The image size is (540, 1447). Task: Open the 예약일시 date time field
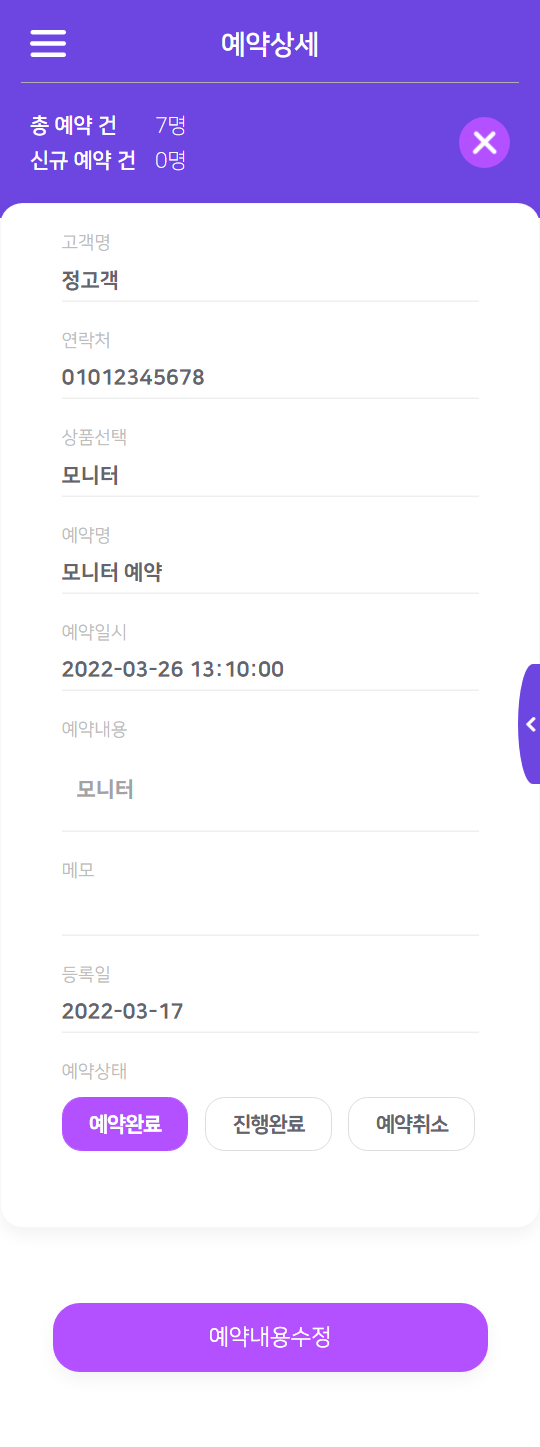click(x=270, y=670)
